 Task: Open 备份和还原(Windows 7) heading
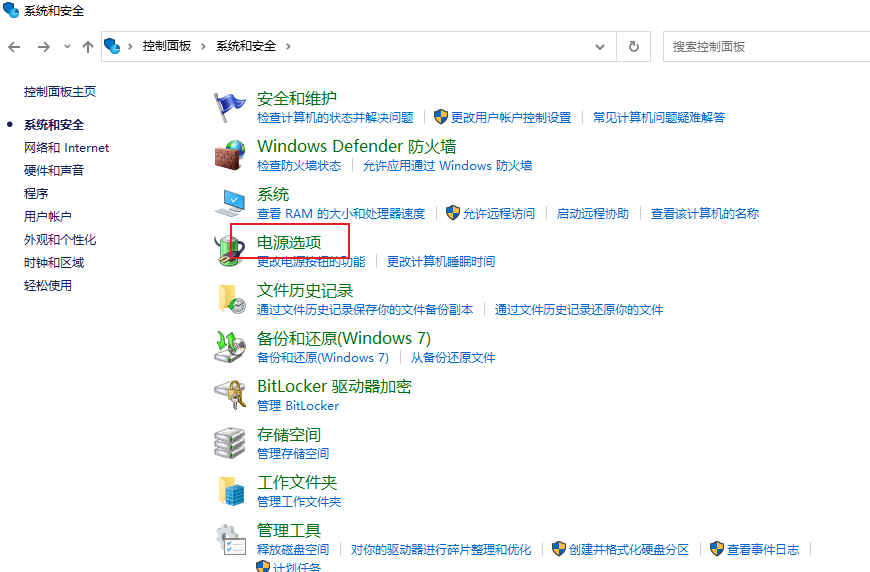(x=344, y=338)
